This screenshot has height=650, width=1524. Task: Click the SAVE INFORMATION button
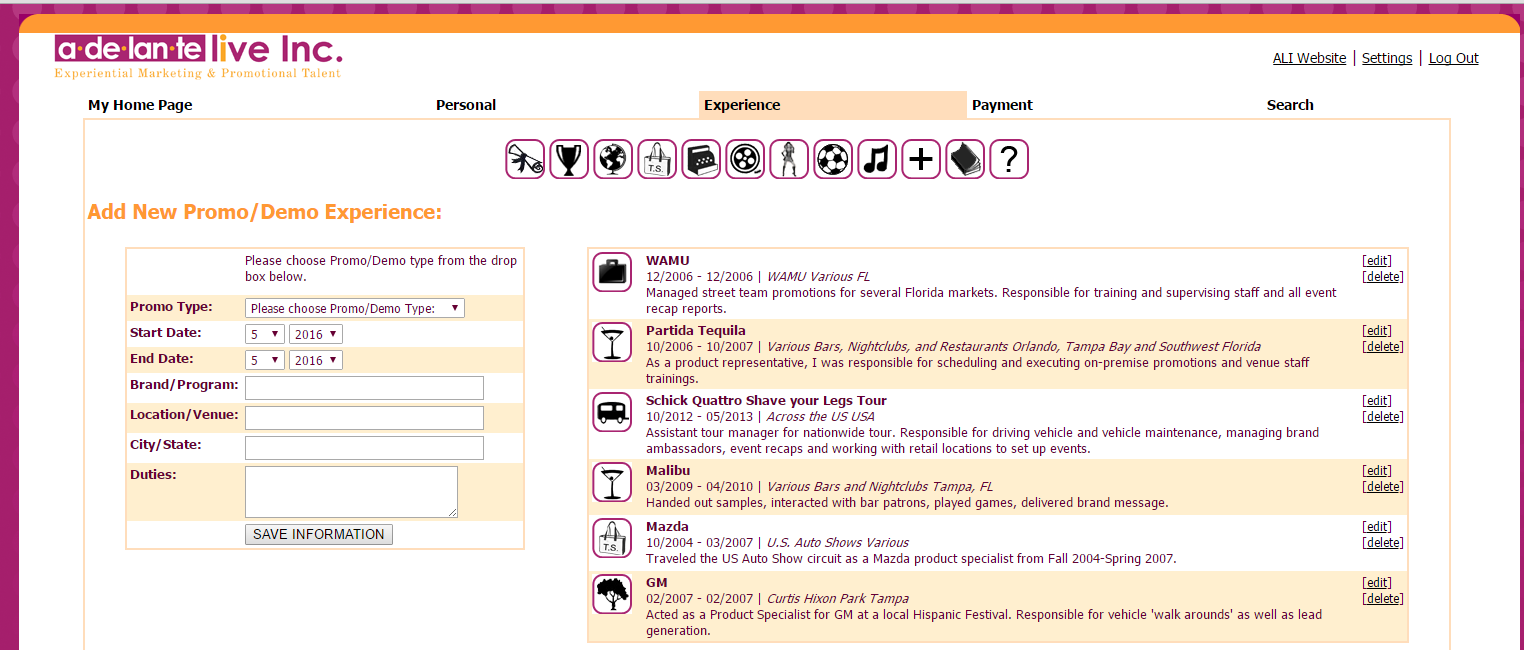(319, 534)
